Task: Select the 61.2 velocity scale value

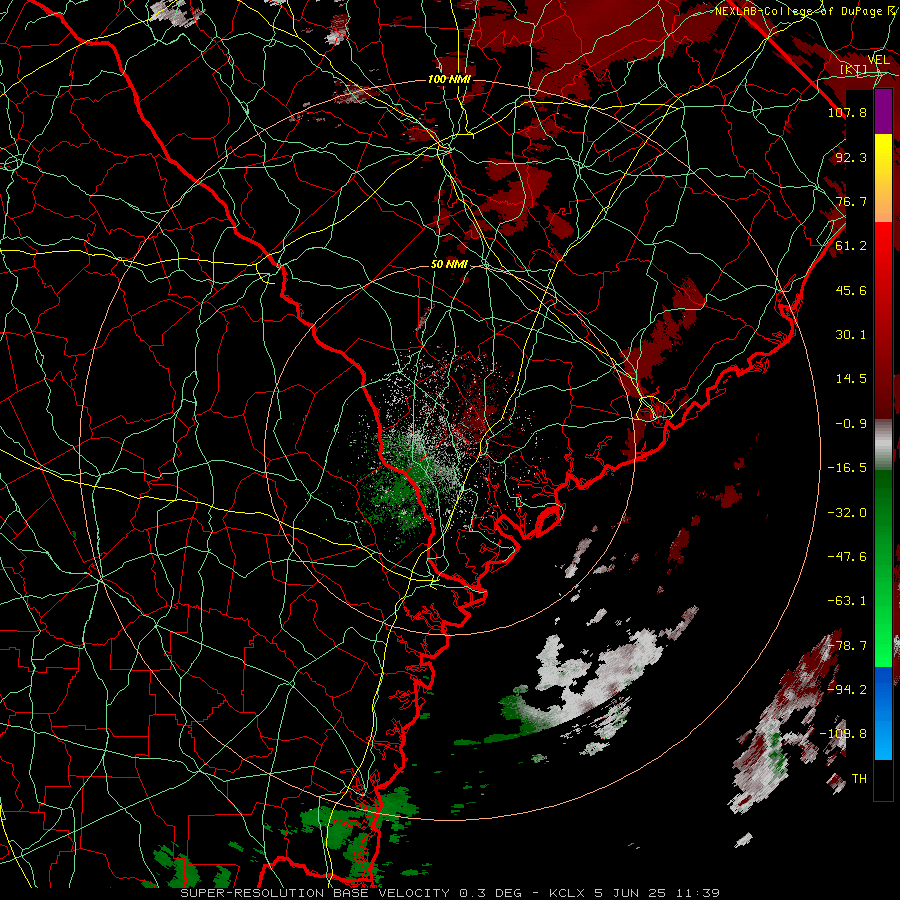Action: (851, 246)
